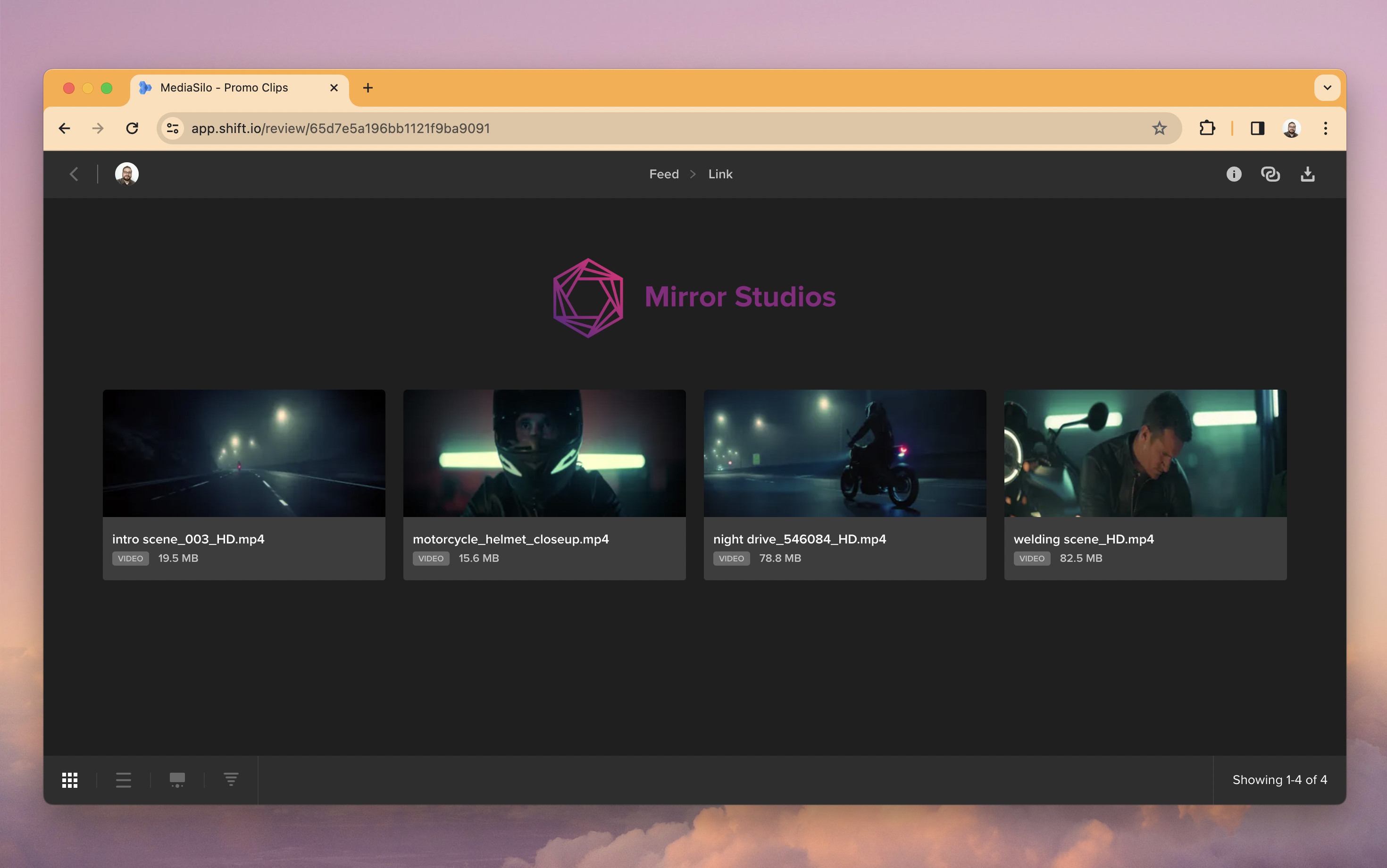
Task: Switch to presentation view
Action: coord(177,780)
